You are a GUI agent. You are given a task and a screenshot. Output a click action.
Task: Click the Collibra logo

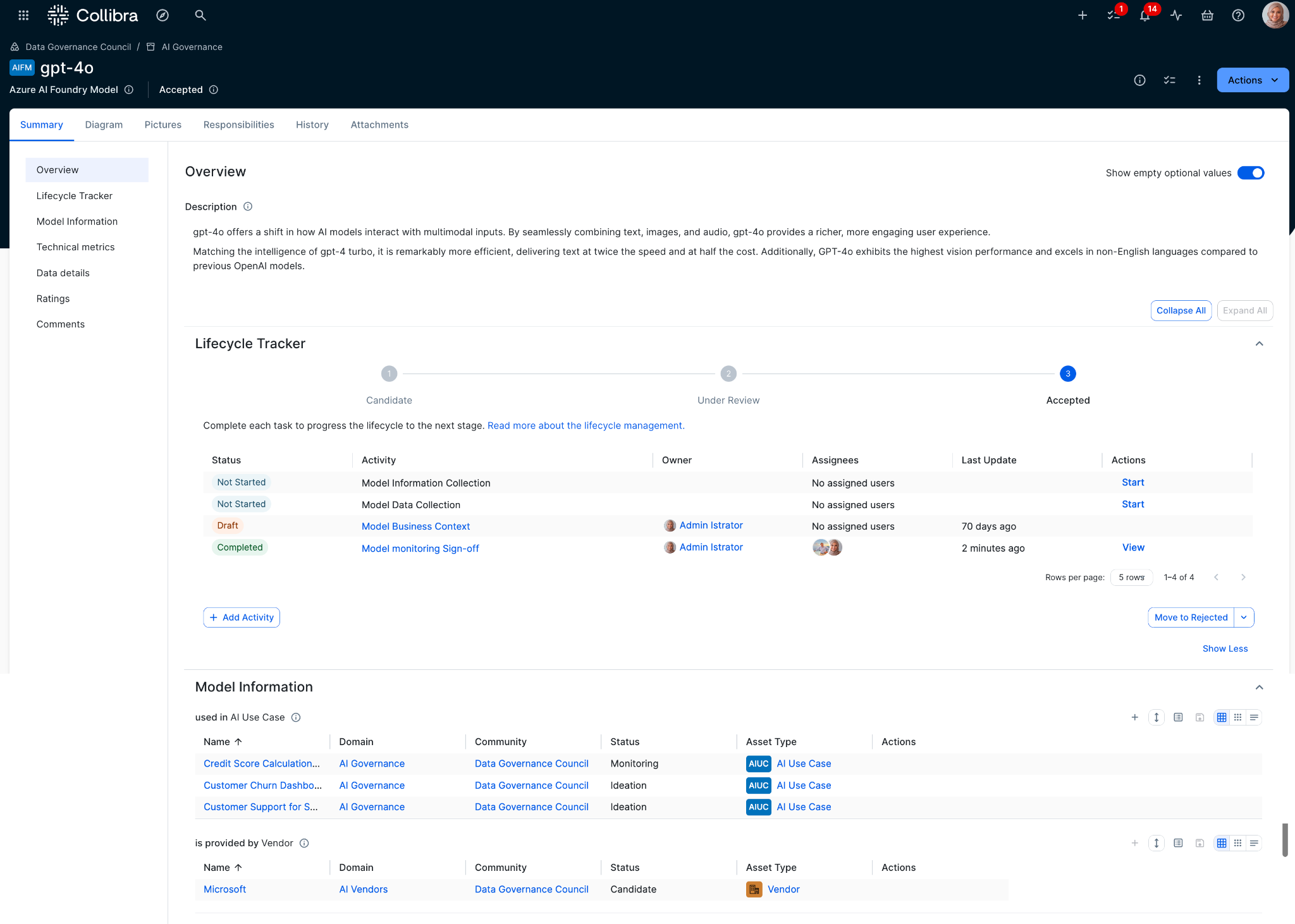click(93, 15)
